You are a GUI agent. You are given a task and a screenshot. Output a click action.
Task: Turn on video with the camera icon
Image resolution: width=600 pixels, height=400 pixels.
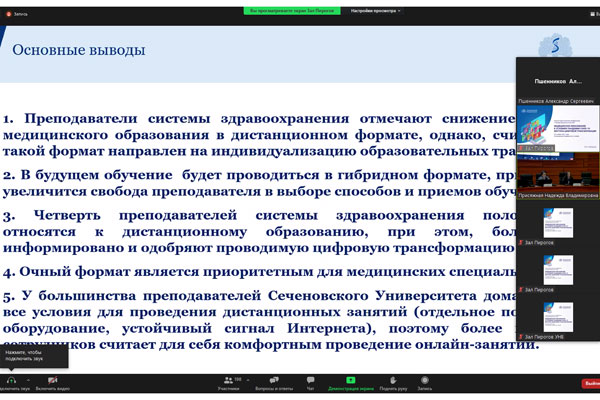point(52,380)
